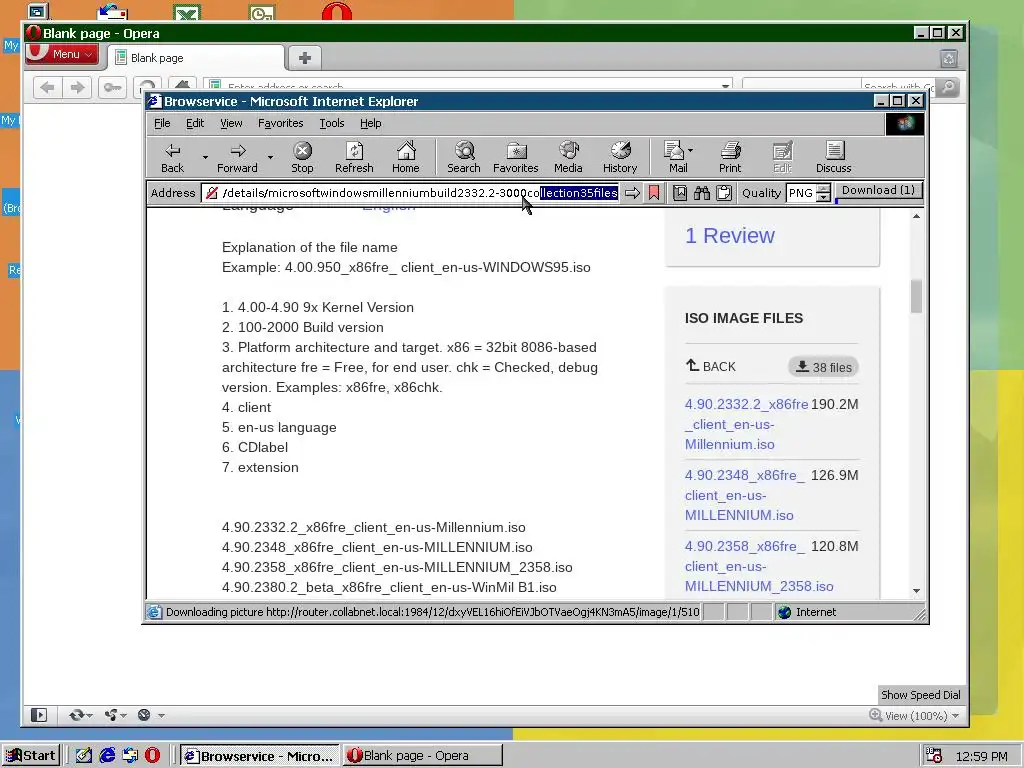Open 4.90.2332.2_x86fre Millennium.iso link
Viewport: 1024px width, 768px height.
pyautogui.click(x=746, y=424)
